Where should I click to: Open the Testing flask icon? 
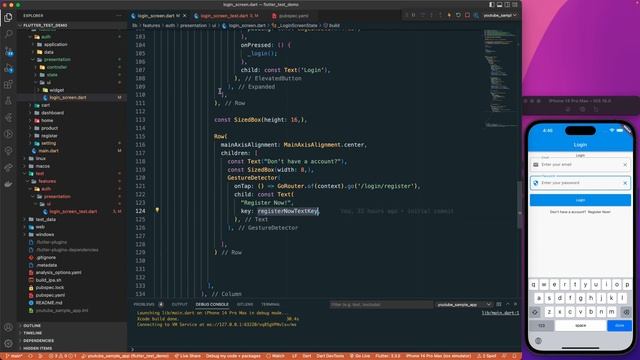coord(8,101)
